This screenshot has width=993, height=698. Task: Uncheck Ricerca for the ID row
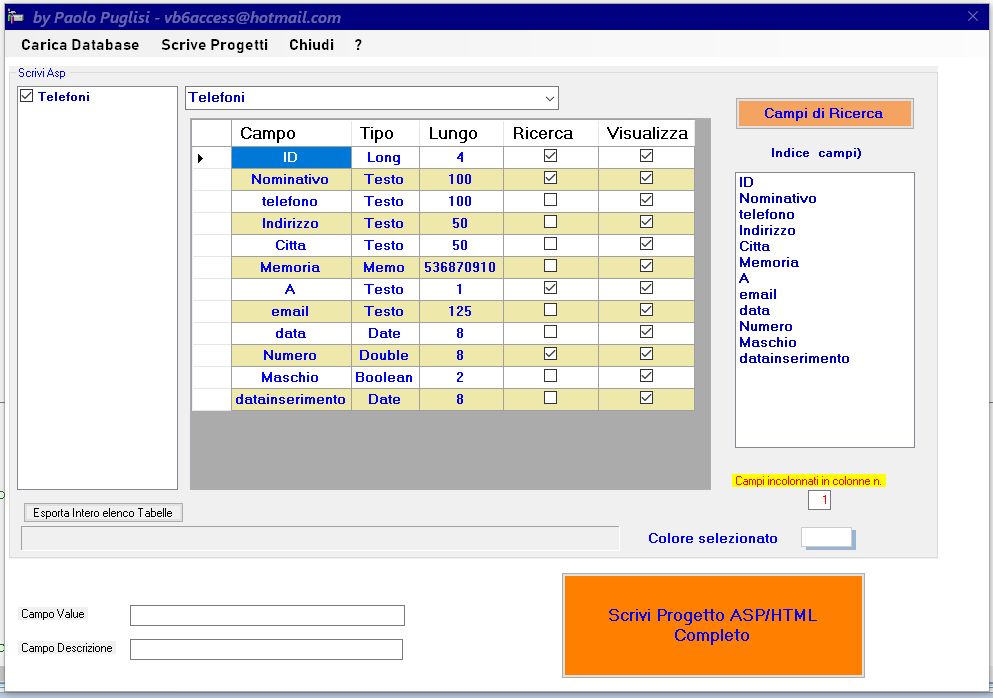[x=550, y=156]
